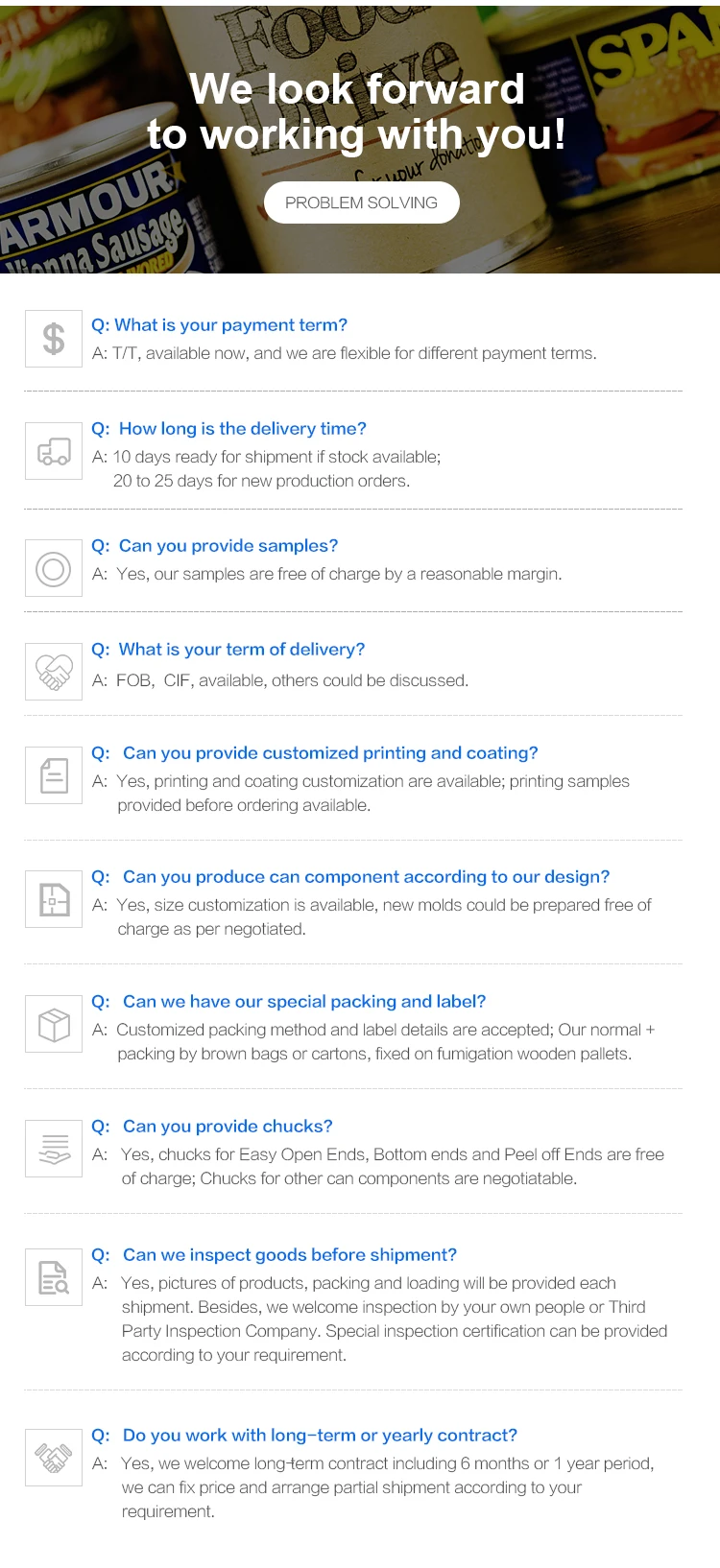Click the banner headline 'We look forward'

pyautogui.click(x=357, y=89)
